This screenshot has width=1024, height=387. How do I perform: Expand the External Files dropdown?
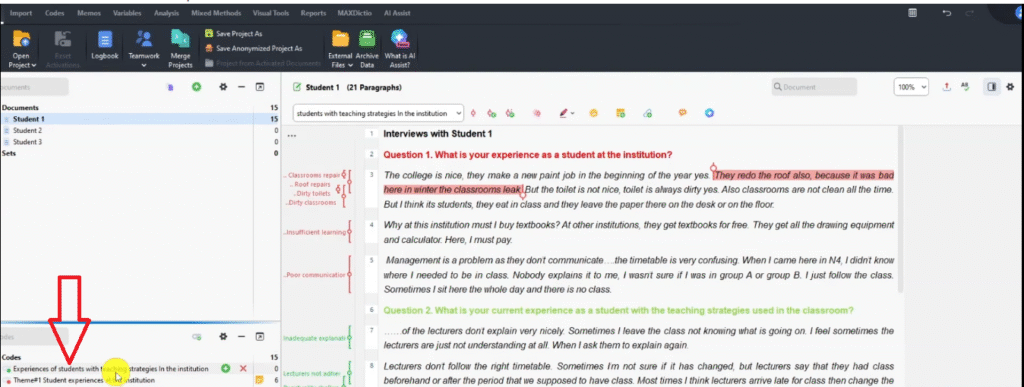(x=340, y=48)
